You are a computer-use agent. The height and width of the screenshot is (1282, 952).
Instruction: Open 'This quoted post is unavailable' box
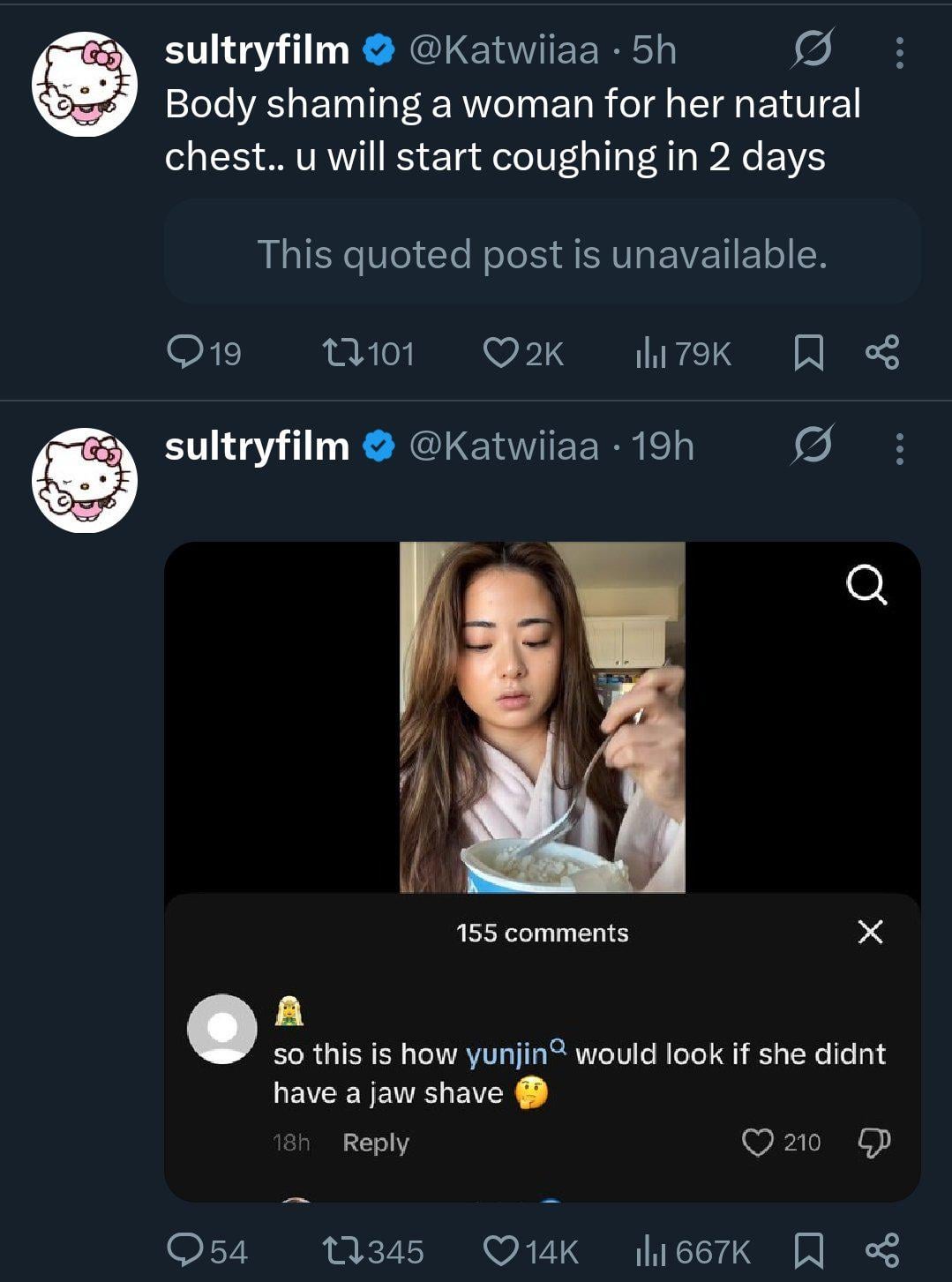point(542,254)
